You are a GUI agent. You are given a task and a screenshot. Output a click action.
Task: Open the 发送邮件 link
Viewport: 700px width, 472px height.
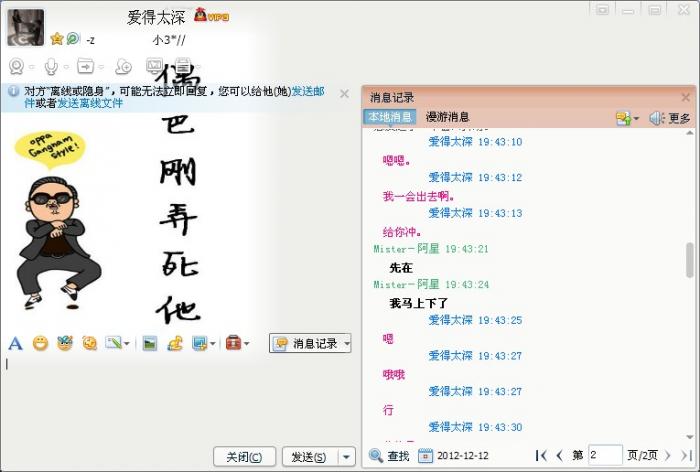[308, 91]
